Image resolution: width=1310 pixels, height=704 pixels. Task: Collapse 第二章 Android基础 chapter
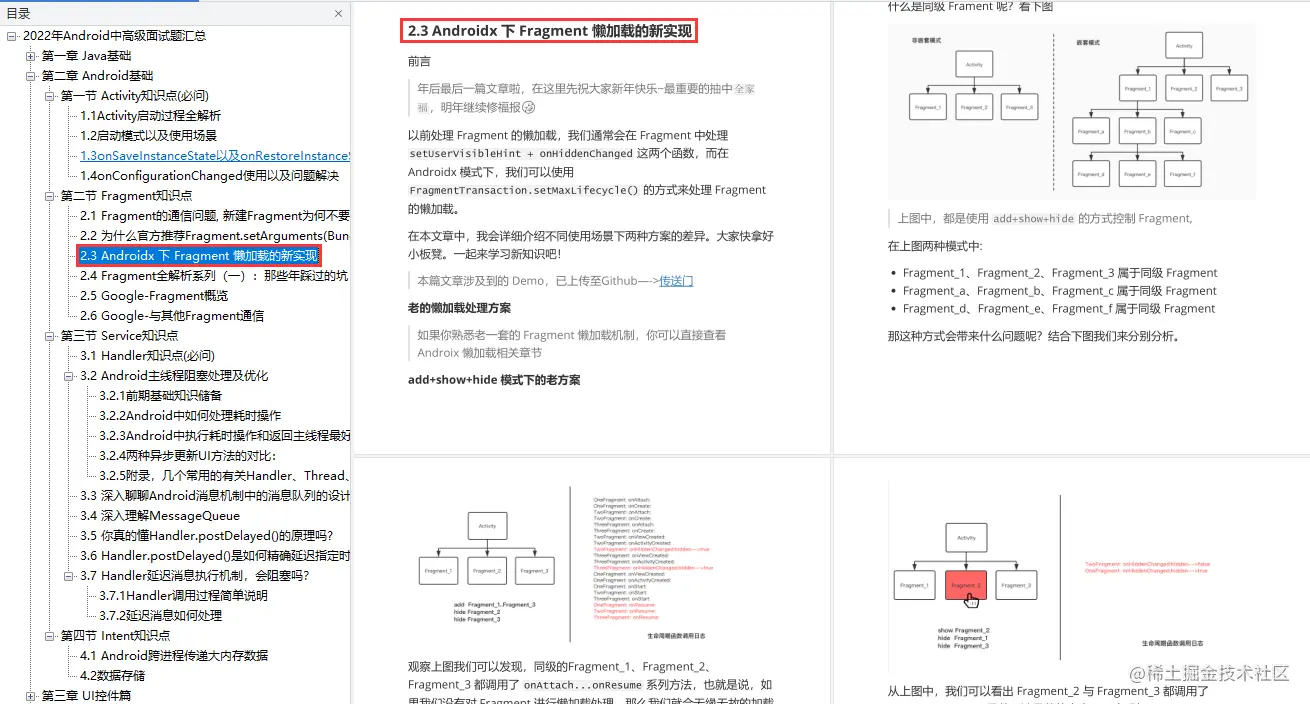click(30, 76)
